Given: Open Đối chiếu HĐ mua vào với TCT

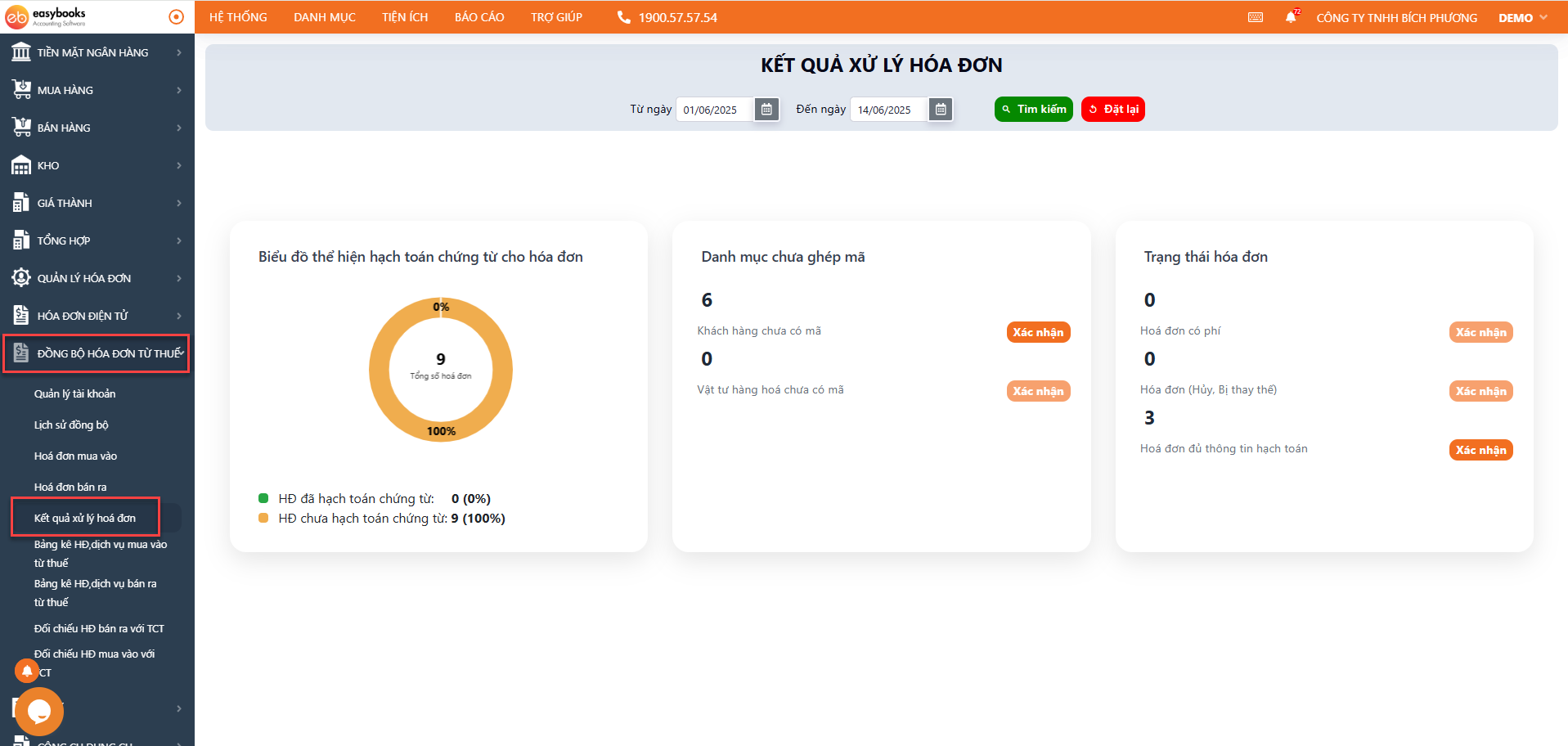Looking at the screenshot, I should [x=94, y=663].
